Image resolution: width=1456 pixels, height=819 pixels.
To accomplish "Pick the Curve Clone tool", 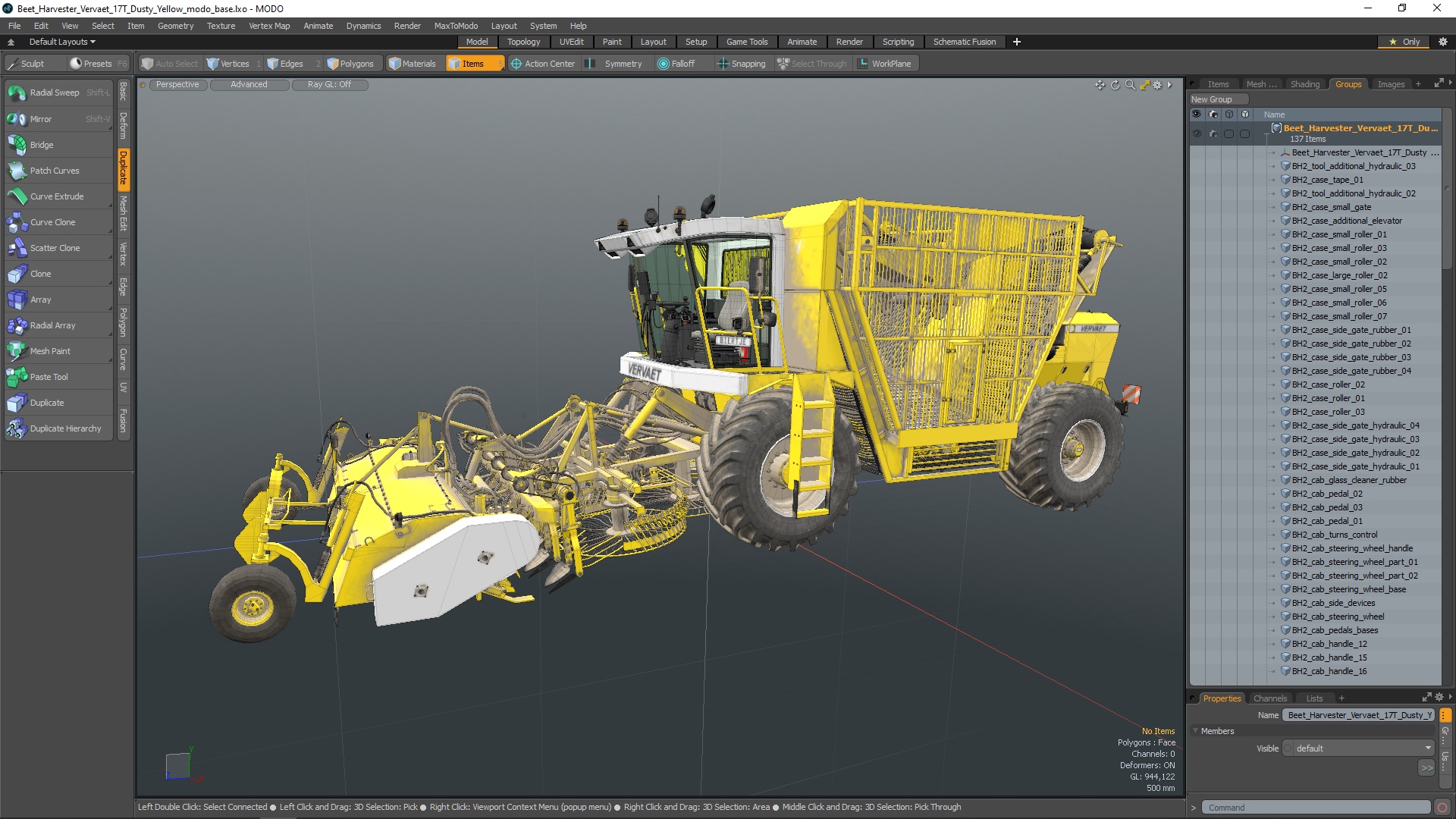I will click(58, 222).
